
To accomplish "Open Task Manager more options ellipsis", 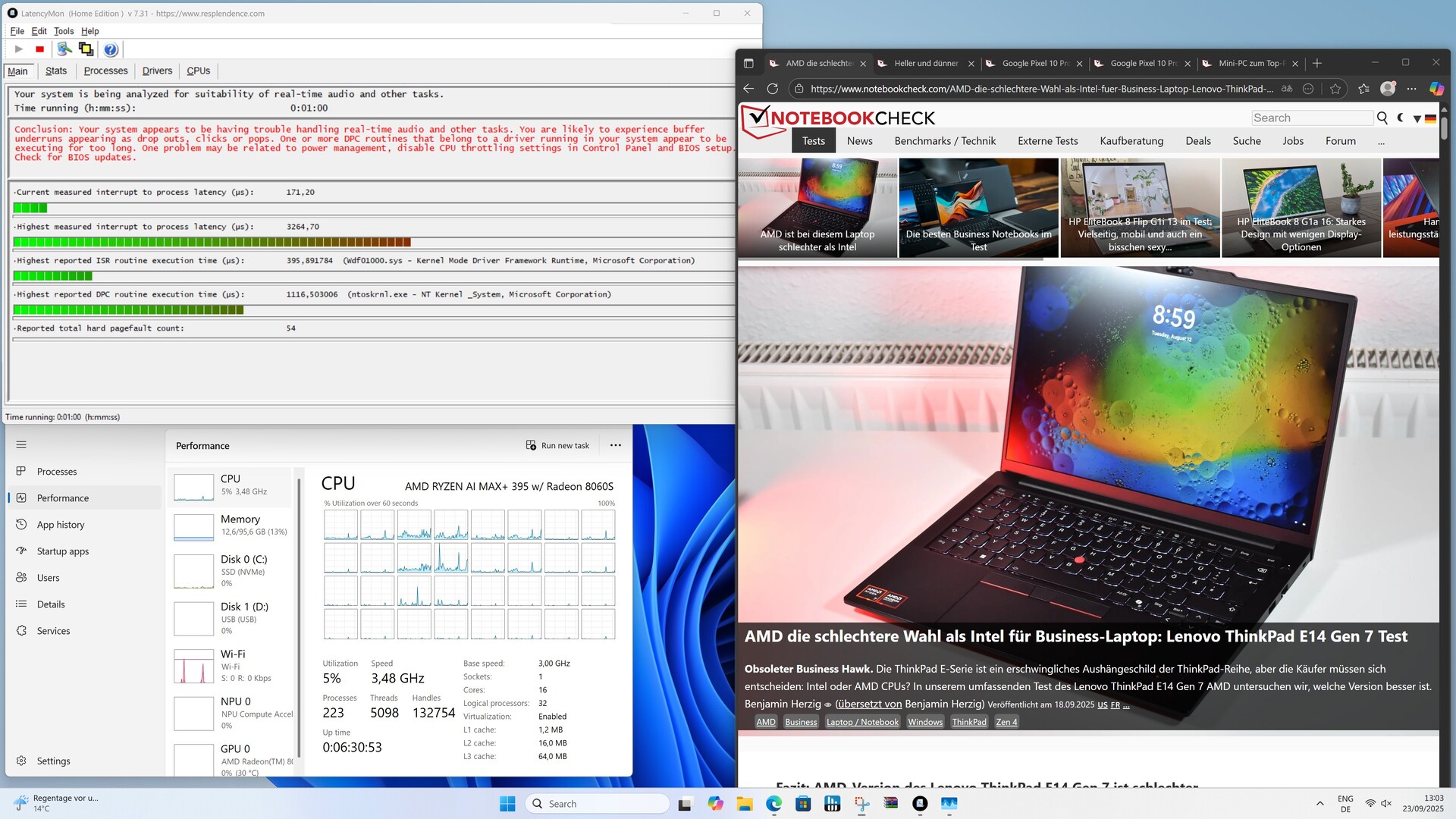I will click(x=616, y=446).
